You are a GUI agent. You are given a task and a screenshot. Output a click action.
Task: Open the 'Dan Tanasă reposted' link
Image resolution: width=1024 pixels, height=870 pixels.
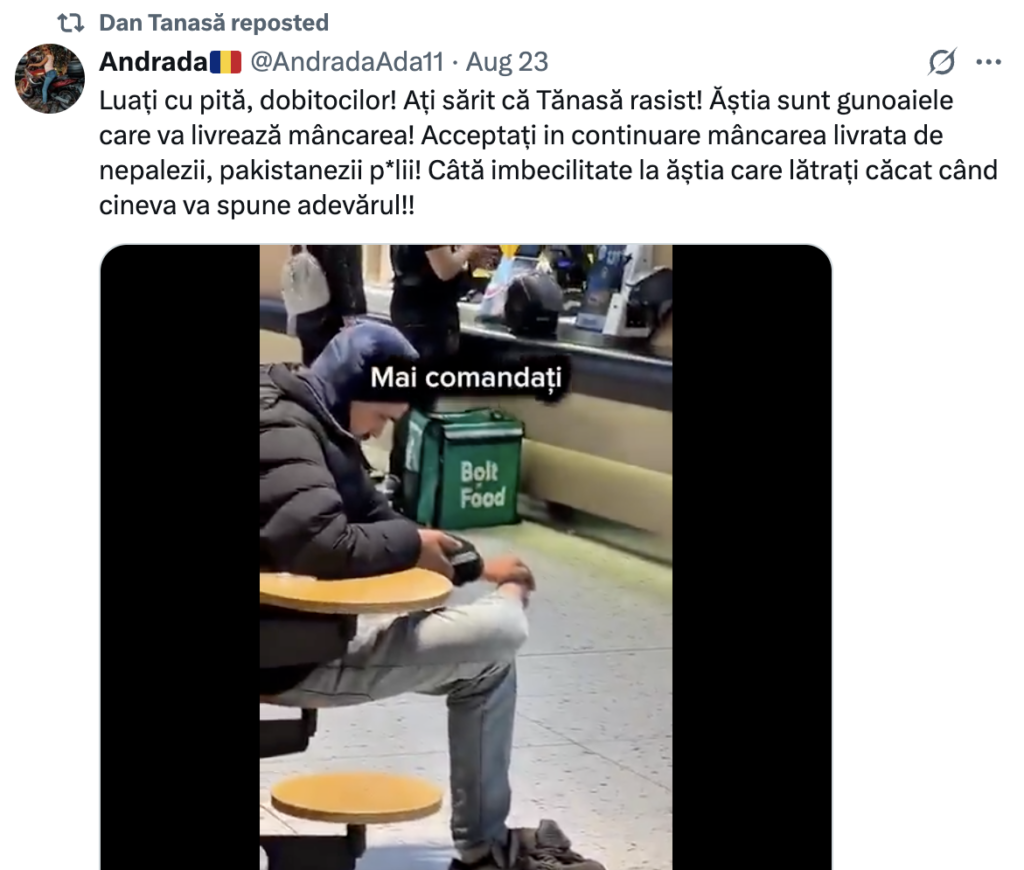pyautogui.click(x=214, y=23)
